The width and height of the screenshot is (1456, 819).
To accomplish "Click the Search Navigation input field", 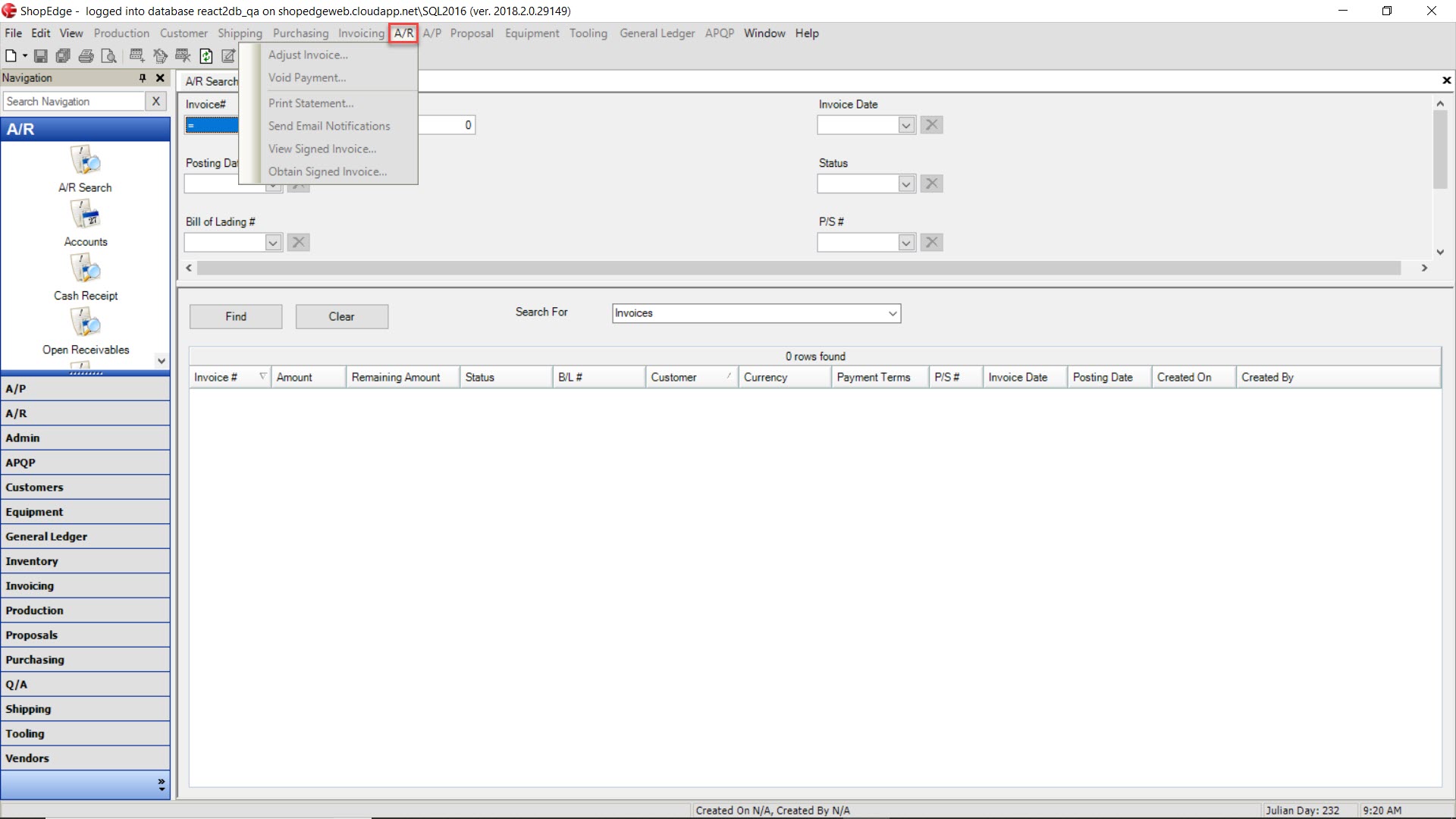I will (74, 102).
